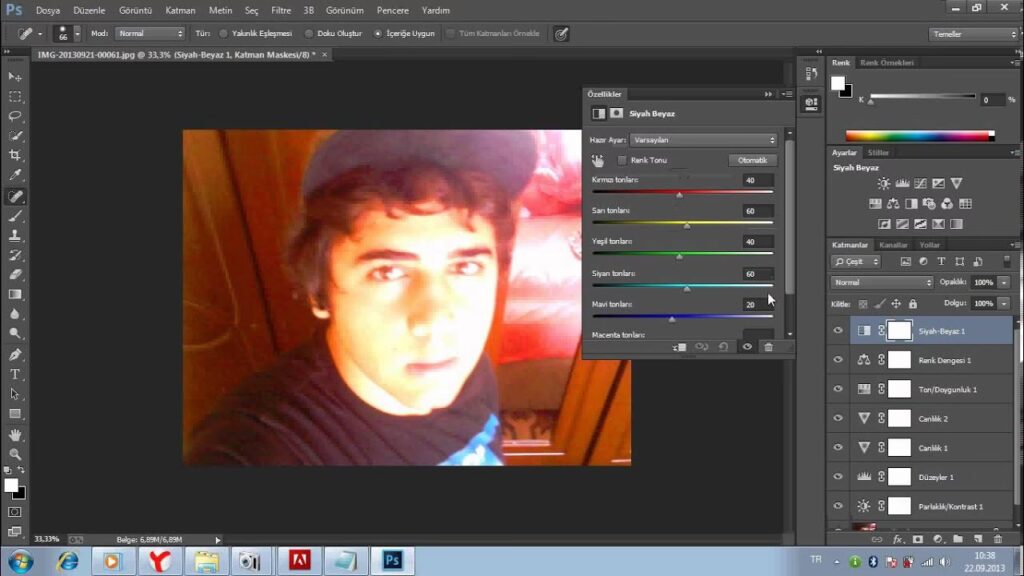This screenshot has height=576, width=1024.
Task: Click the trash icon in the Özellikler panel
Action: click(x=768, y=347)
